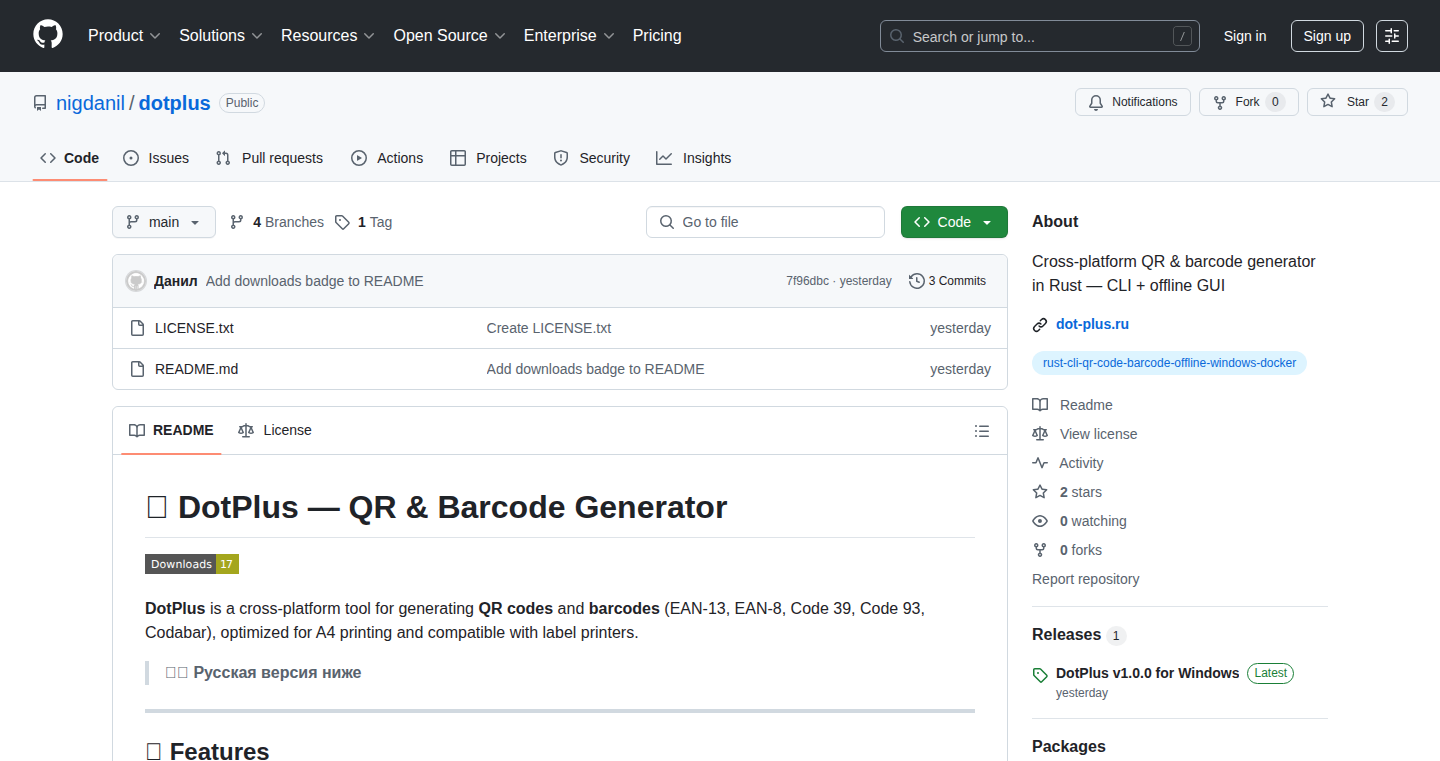Open the Activity link
The width and height of the screenshot is (1440, 761).
tap(1068, 463)
